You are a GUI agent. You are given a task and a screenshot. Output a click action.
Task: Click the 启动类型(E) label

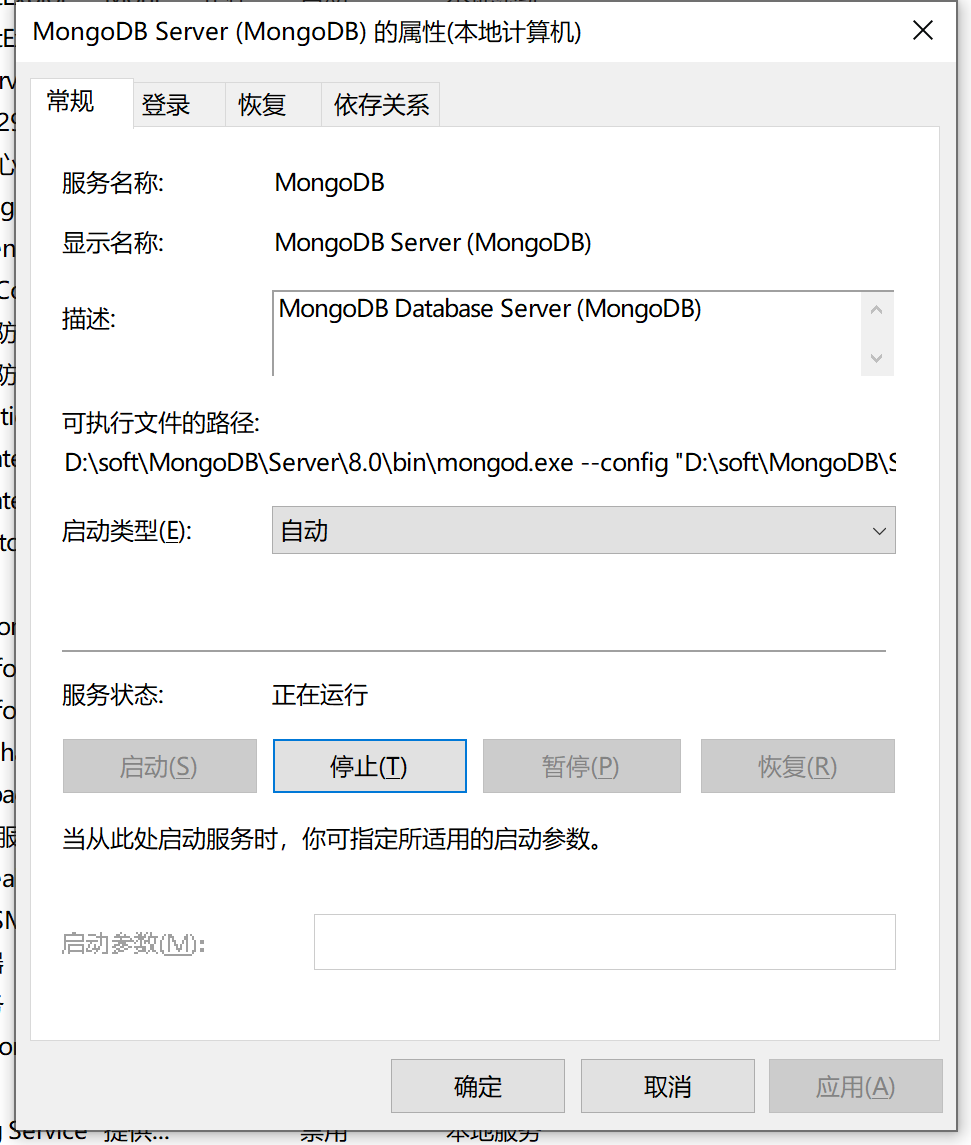[x=126, y=531]
